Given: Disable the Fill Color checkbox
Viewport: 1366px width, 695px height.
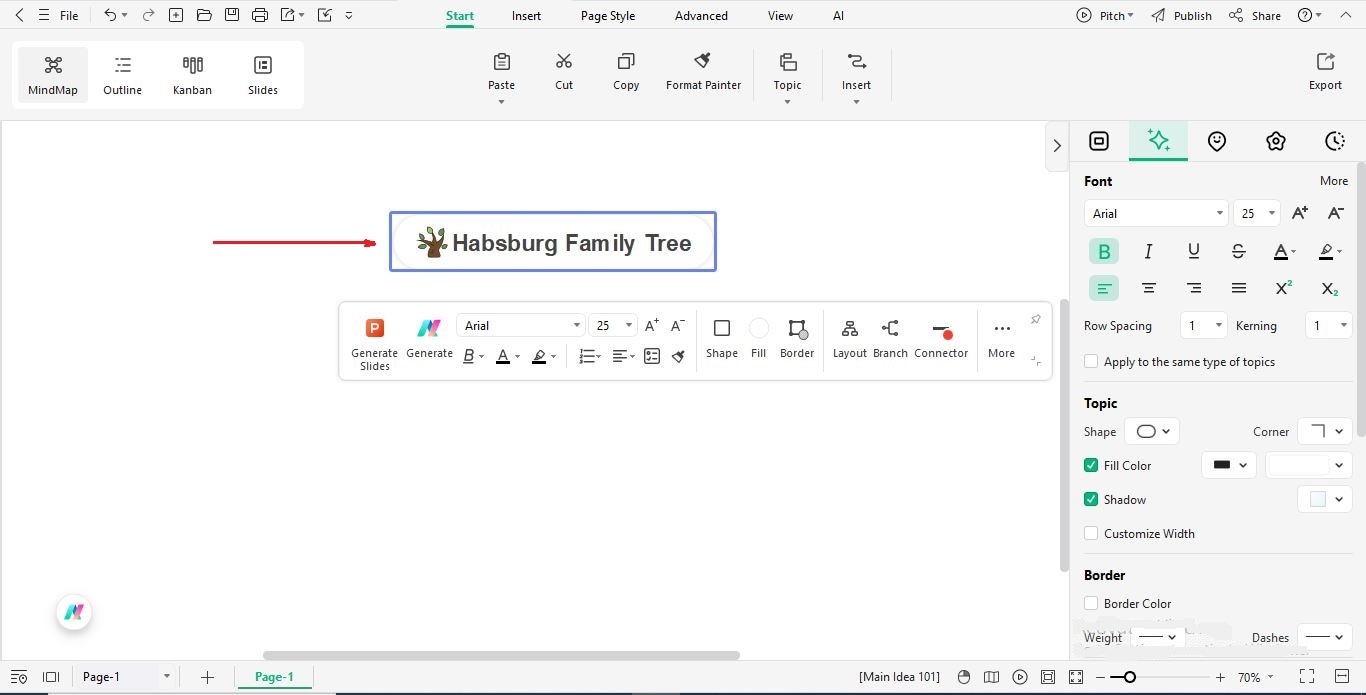Looking at the screenshot, I should point(1090,465).
